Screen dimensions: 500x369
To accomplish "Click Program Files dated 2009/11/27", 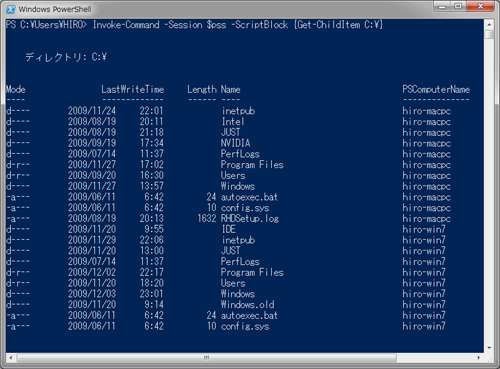I will click(x=252, y=164).
